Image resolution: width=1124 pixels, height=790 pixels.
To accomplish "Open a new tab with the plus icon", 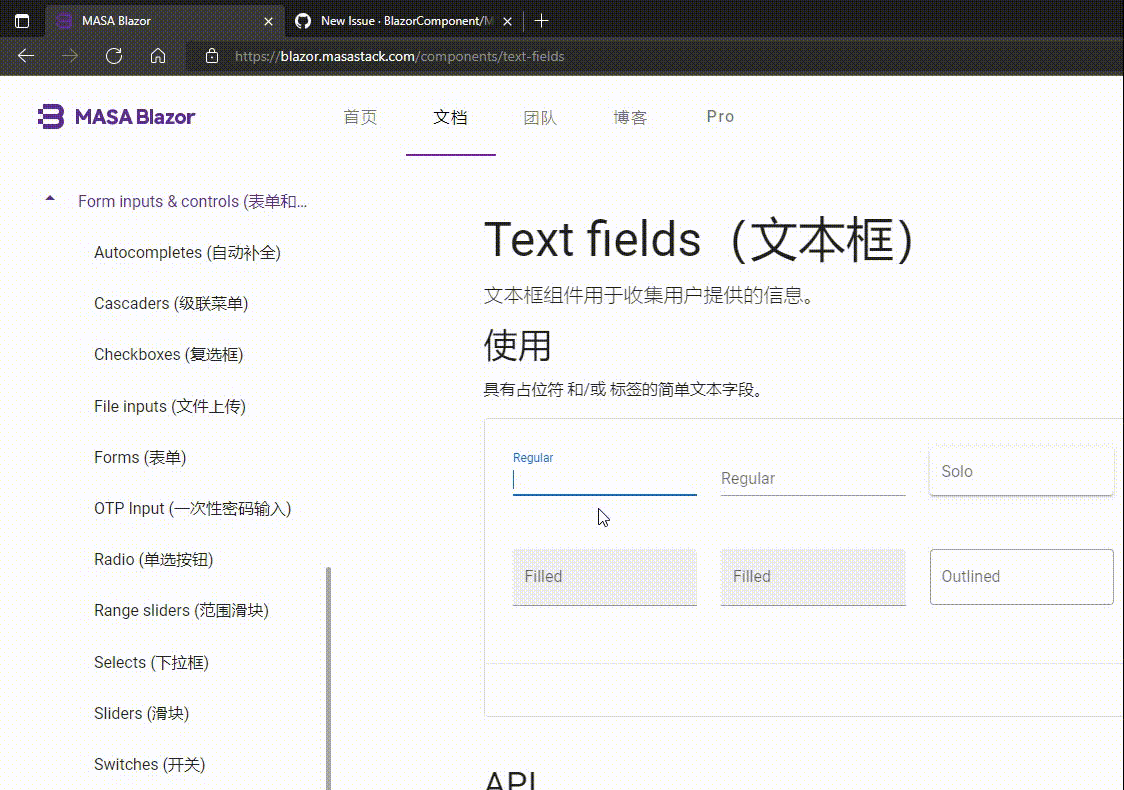I will (x=542, y=20).
